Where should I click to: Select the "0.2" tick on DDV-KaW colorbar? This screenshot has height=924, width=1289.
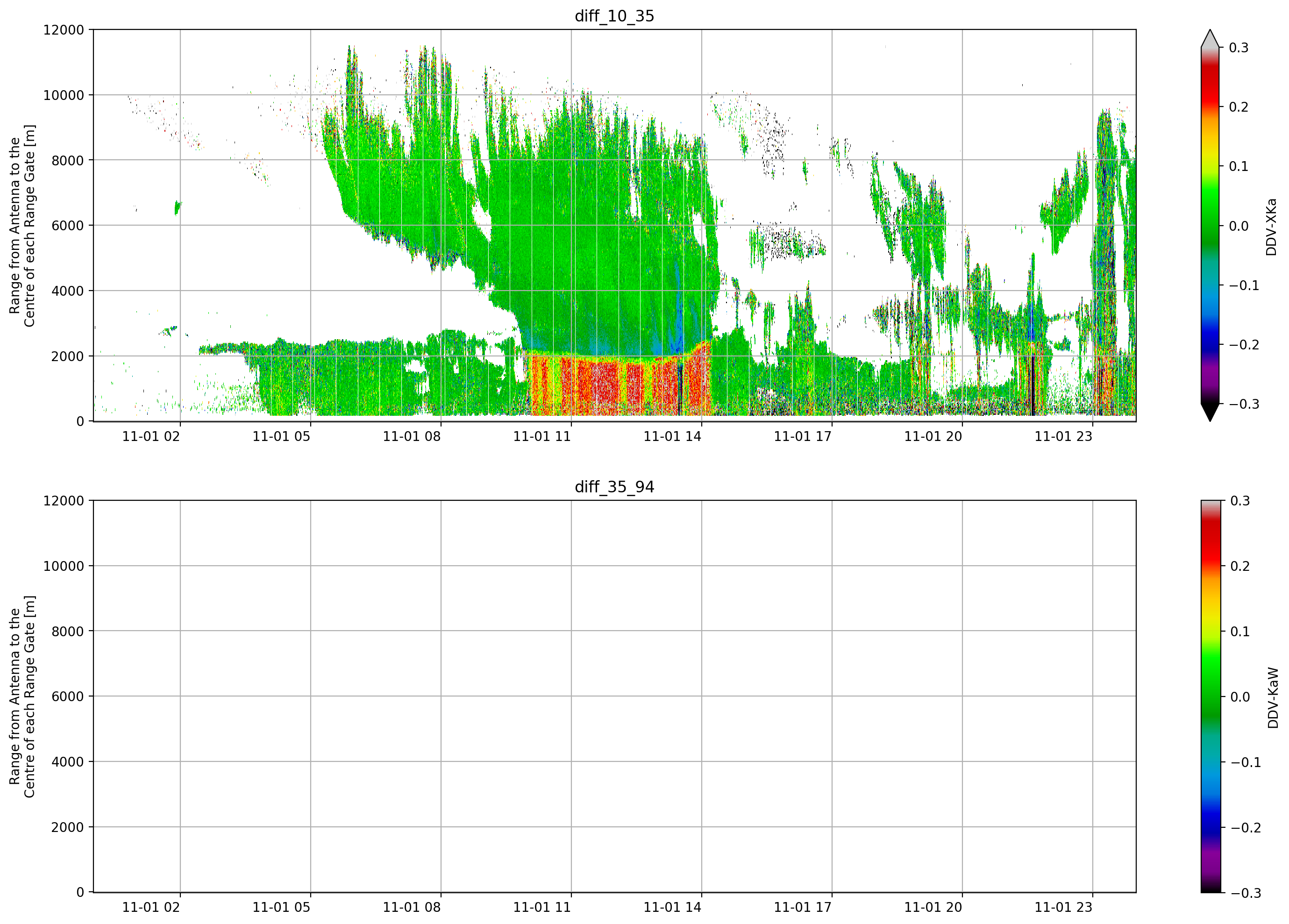pos(1240,566)
